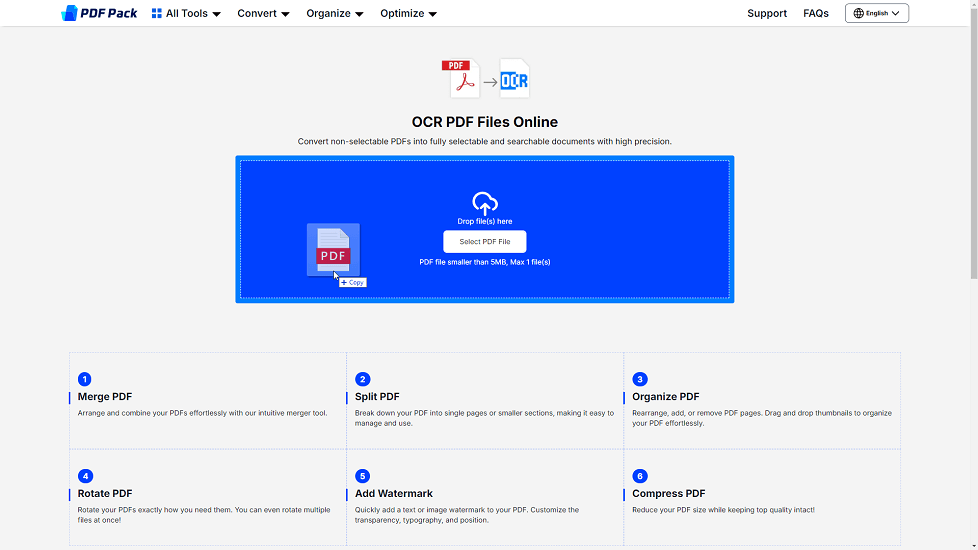This screenshot has height=550, width=978.
Task: Open the Optimize dropdown menu
Action: [408, 14]
